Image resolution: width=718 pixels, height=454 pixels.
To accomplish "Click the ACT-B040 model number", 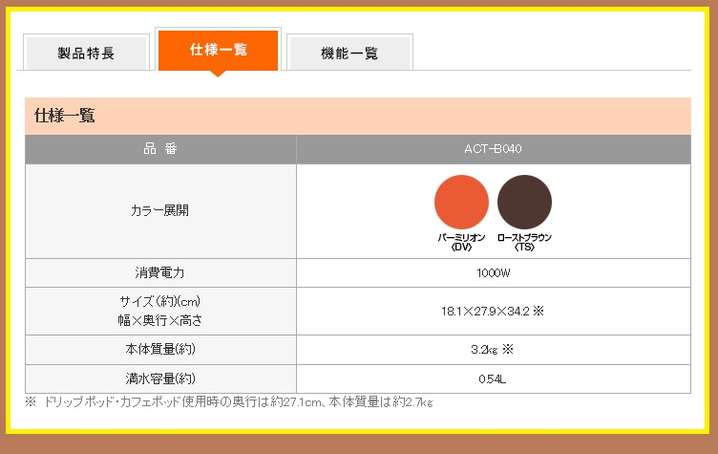I will 493,149.
